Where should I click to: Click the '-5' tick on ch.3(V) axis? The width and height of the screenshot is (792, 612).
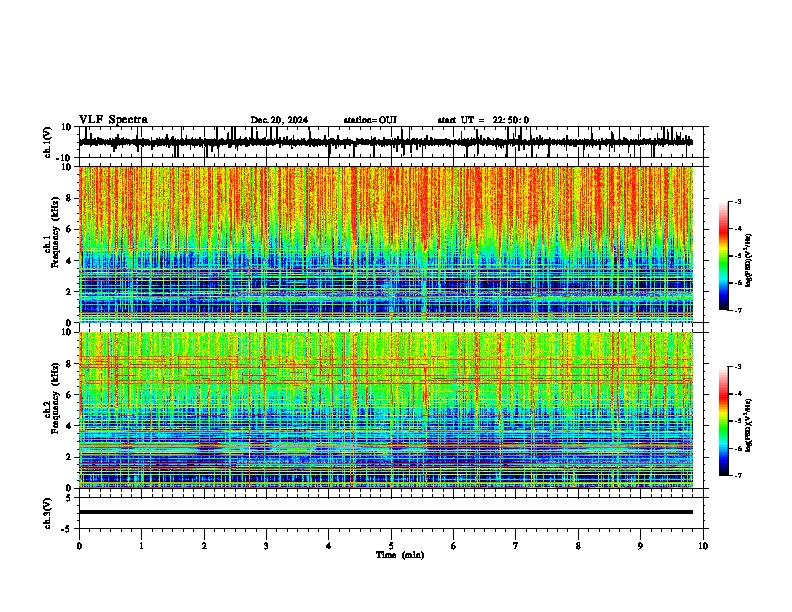point(68,529)
